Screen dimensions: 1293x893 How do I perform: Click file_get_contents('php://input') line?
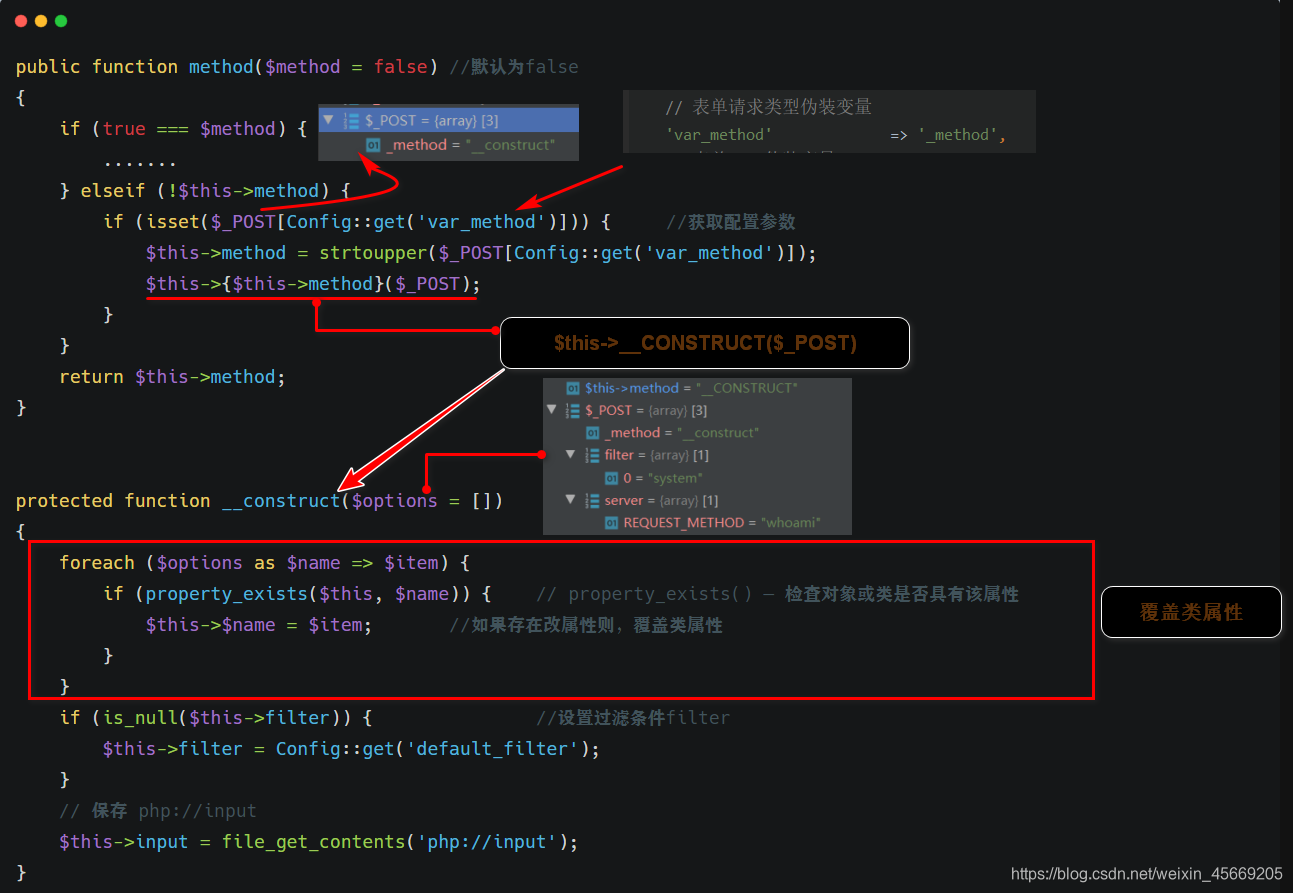tap(319, 842)
